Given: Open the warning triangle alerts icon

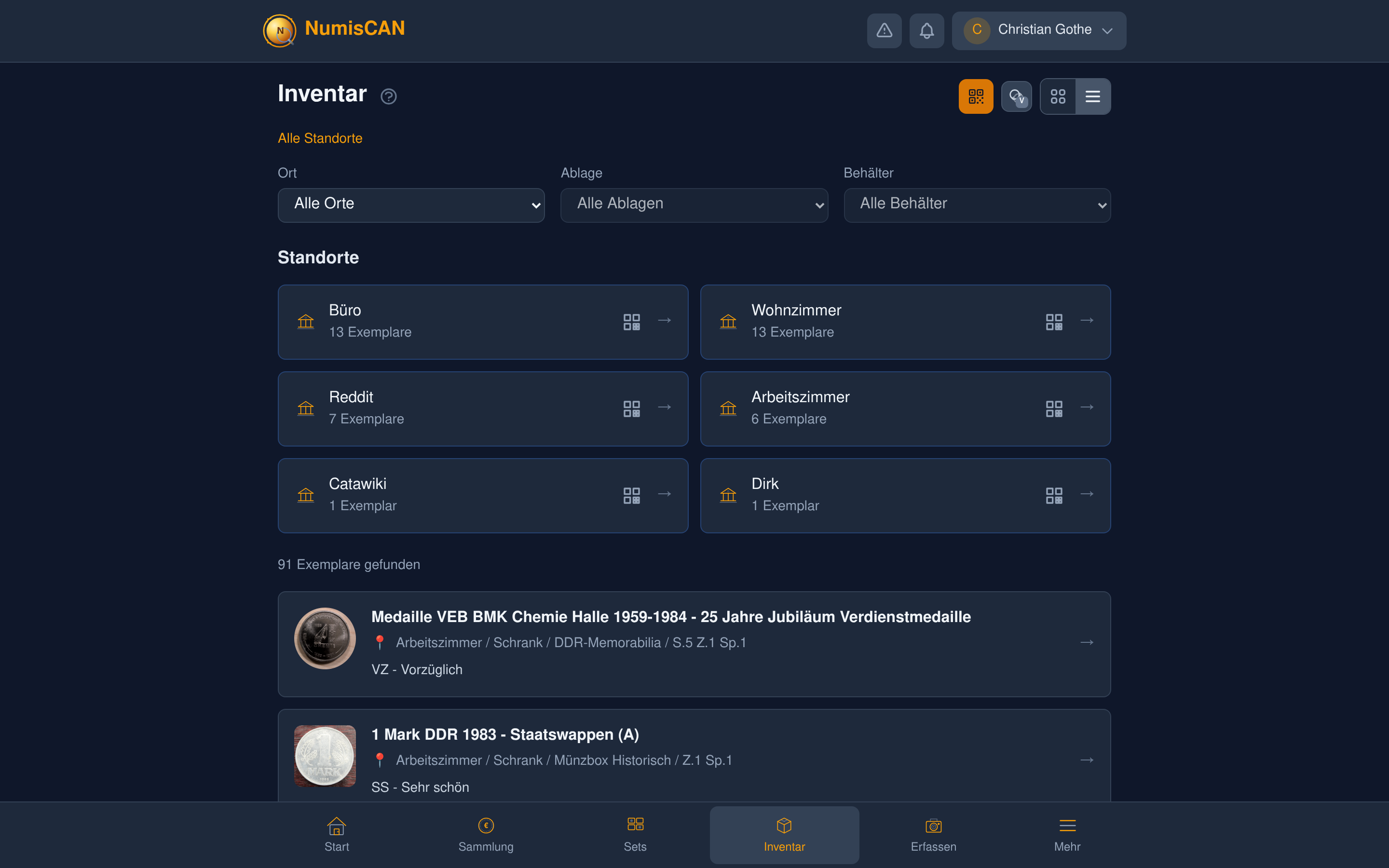Looking at the screenshot, I should point(884,30).
